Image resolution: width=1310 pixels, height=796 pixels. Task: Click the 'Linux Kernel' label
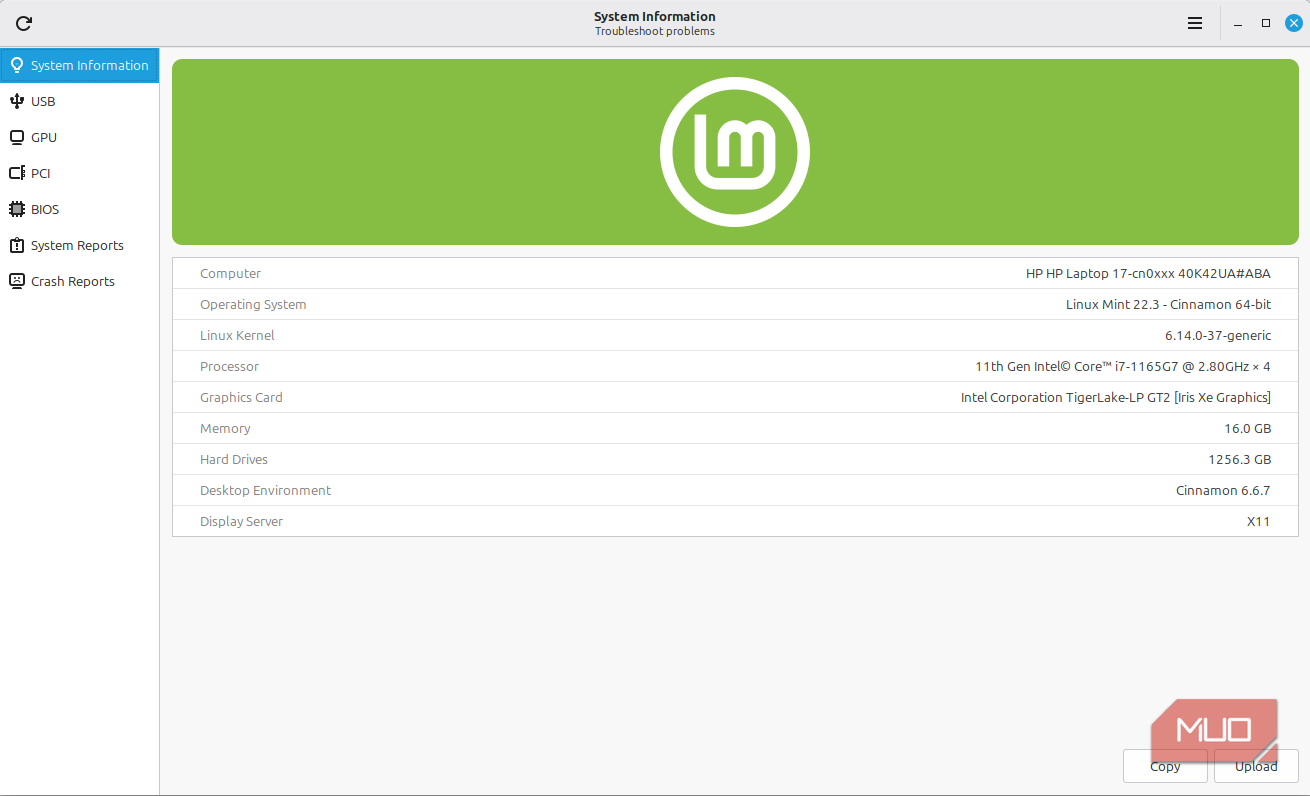(237, 335)
